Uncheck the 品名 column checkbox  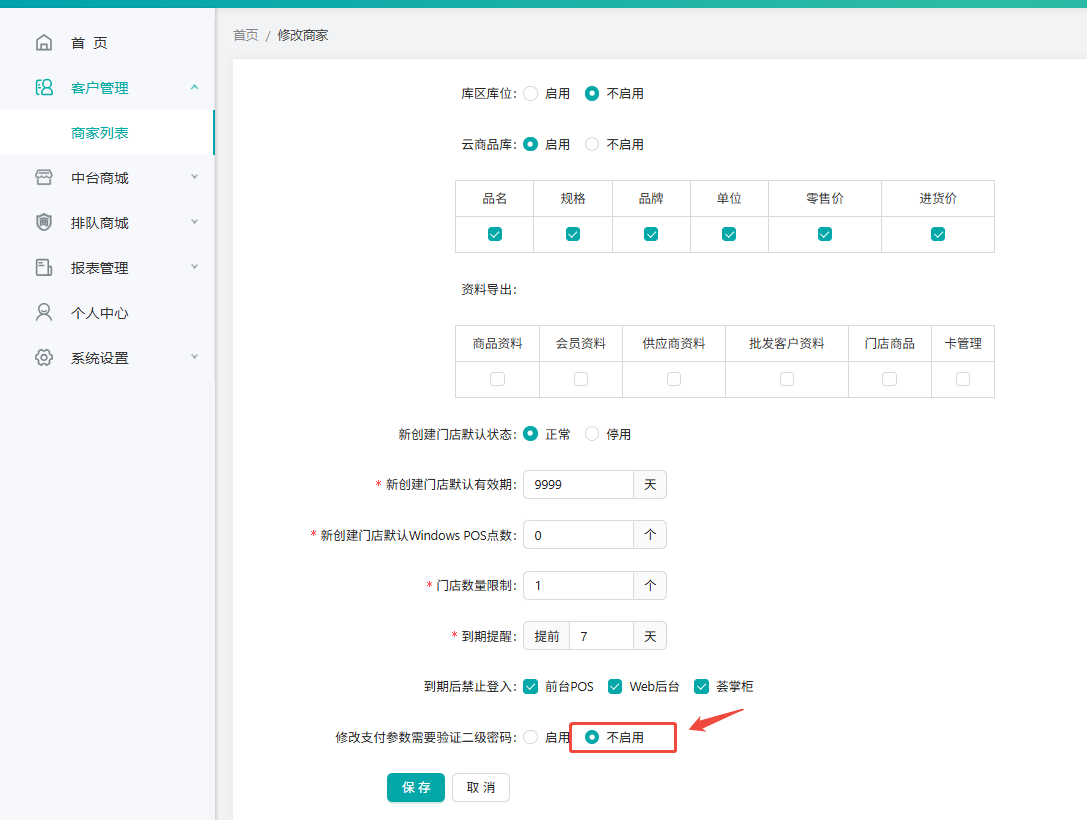point(495,234)
